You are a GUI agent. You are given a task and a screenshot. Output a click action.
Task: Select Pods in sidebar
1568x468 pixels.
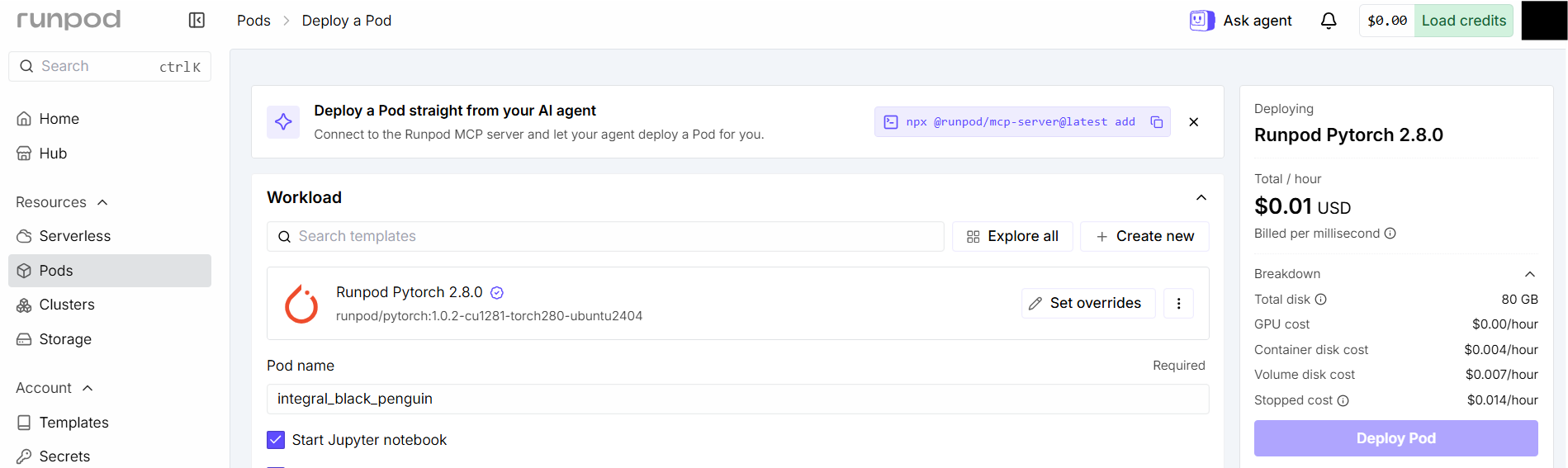110,271
